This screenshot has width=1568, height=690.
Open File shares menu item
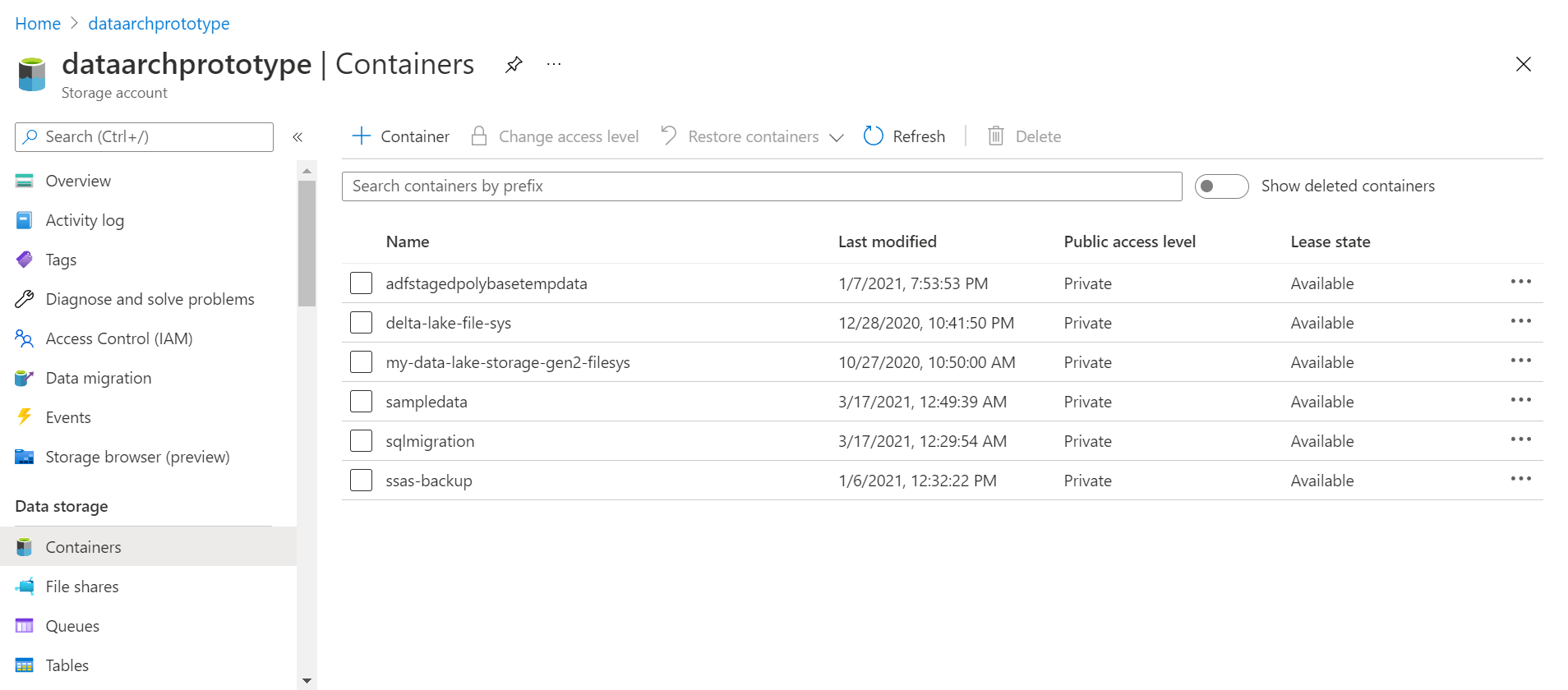82,586
